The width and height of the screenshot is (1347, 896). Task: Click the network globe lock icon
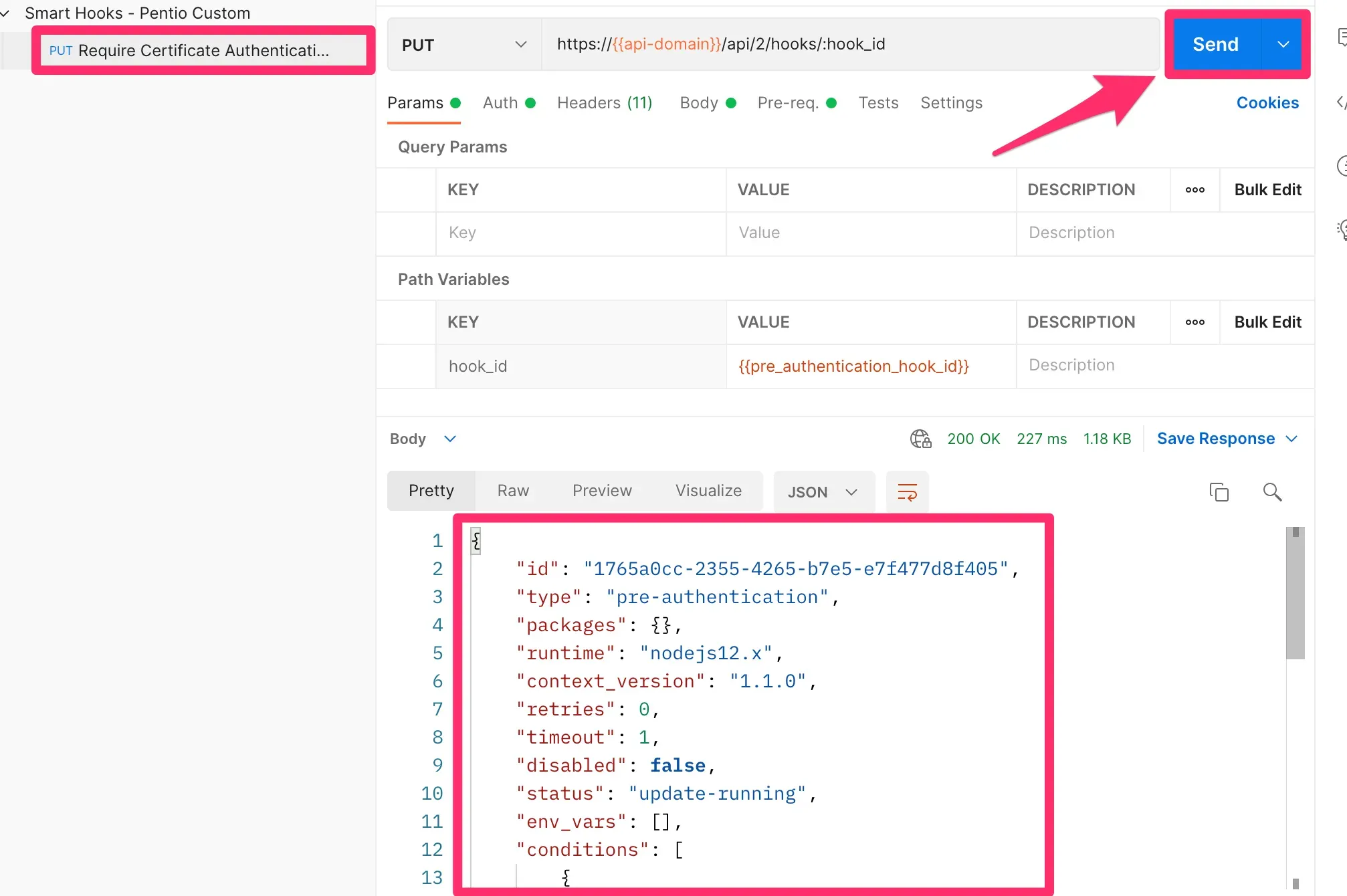pyautogui.click(x=920, y=439)
